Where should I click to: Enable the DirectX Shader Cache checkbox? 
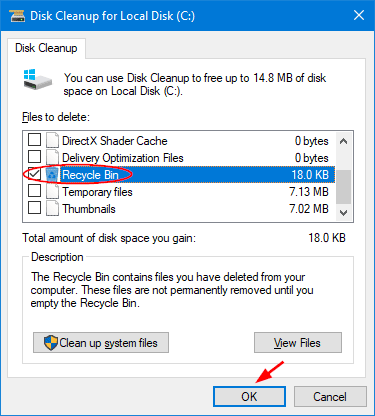(x=34, y=140)
